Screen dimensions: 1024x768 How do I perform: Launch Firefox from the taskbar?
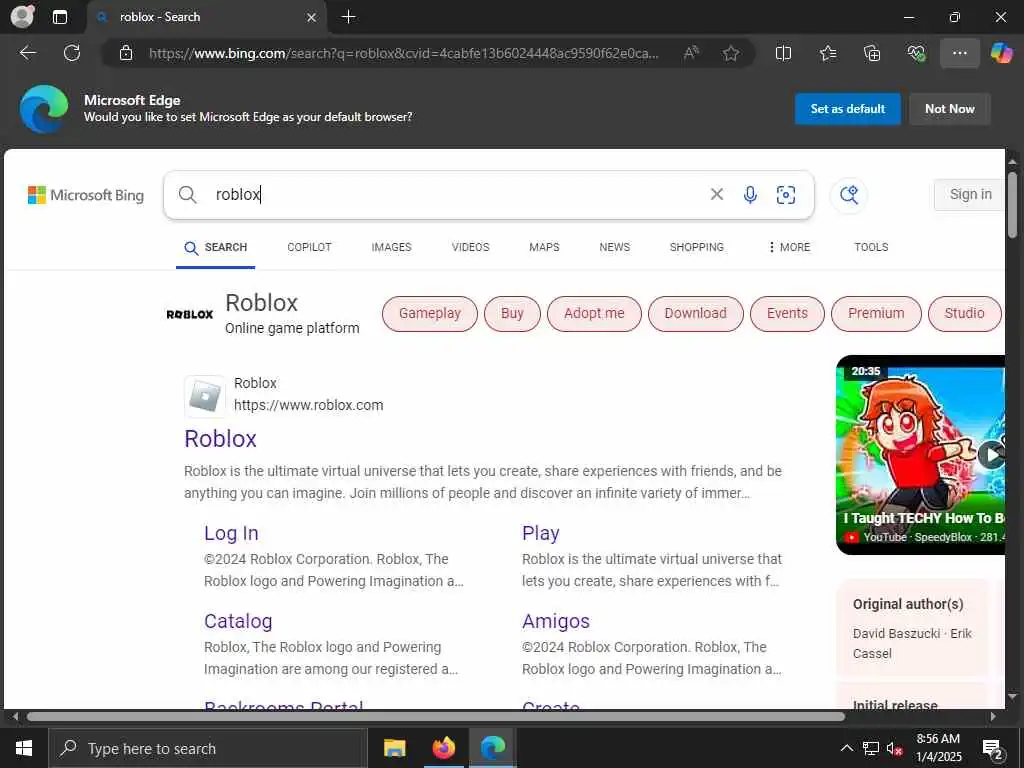(443, 748)
